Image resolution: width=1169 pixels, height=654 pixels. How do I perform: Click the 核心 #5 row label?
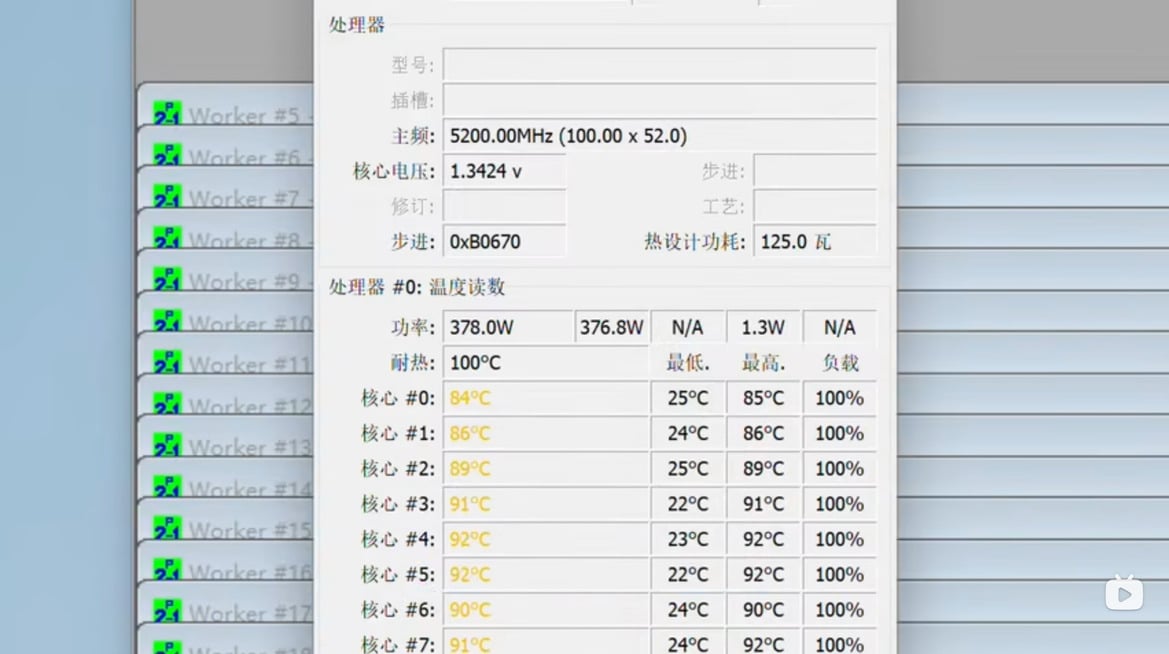398,574
